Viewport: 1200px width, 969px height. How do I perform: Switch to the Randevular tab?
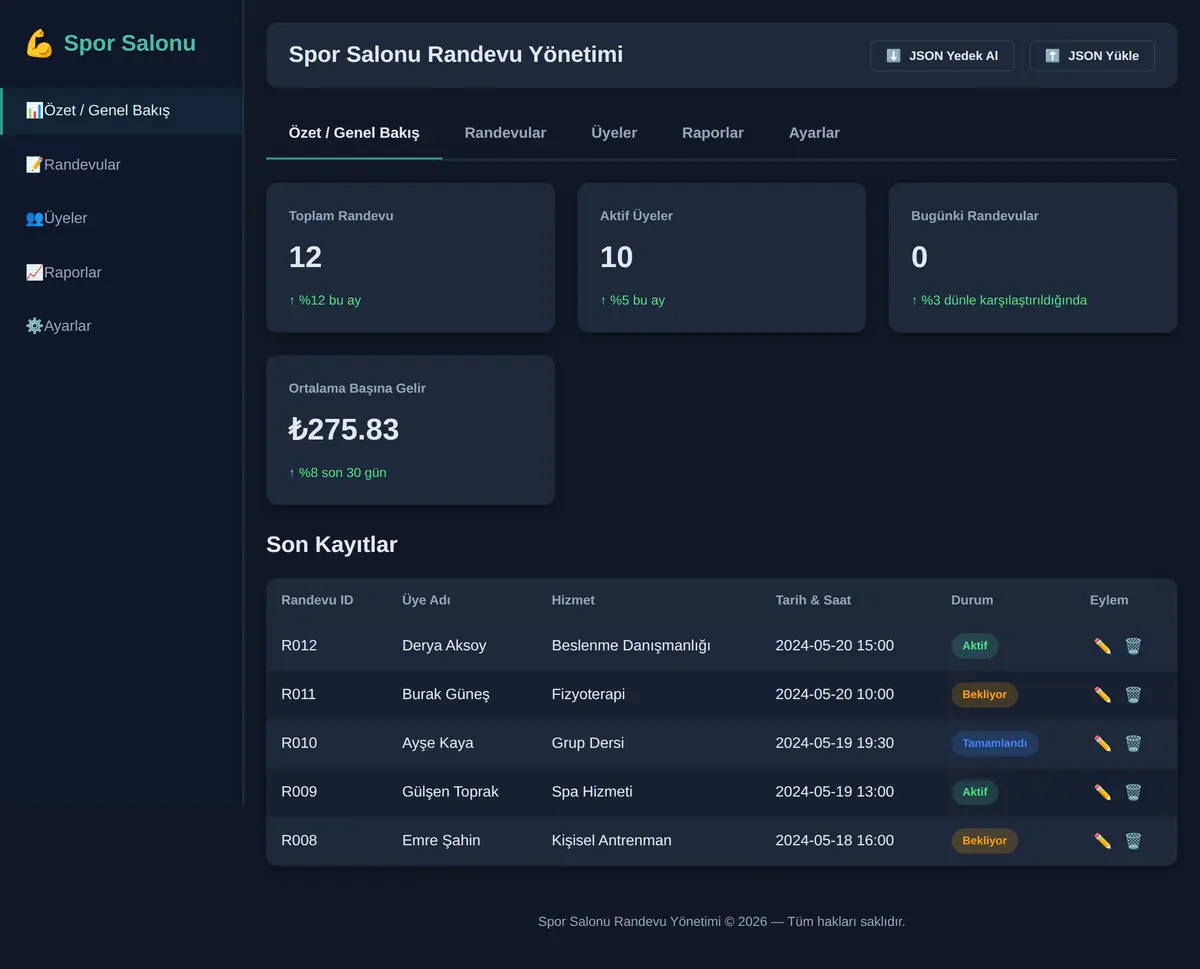(505, 133)
